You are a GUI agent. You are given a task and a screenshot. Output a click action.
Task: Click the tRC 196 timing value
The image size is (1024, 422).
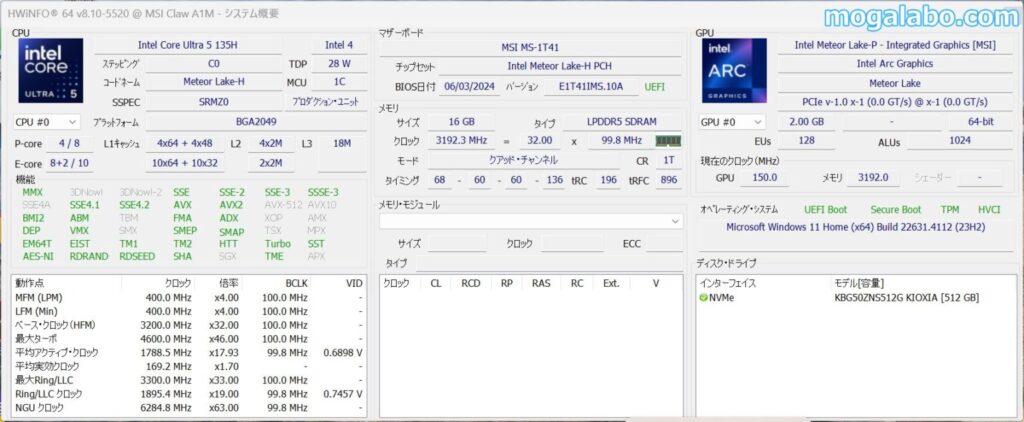609,180
